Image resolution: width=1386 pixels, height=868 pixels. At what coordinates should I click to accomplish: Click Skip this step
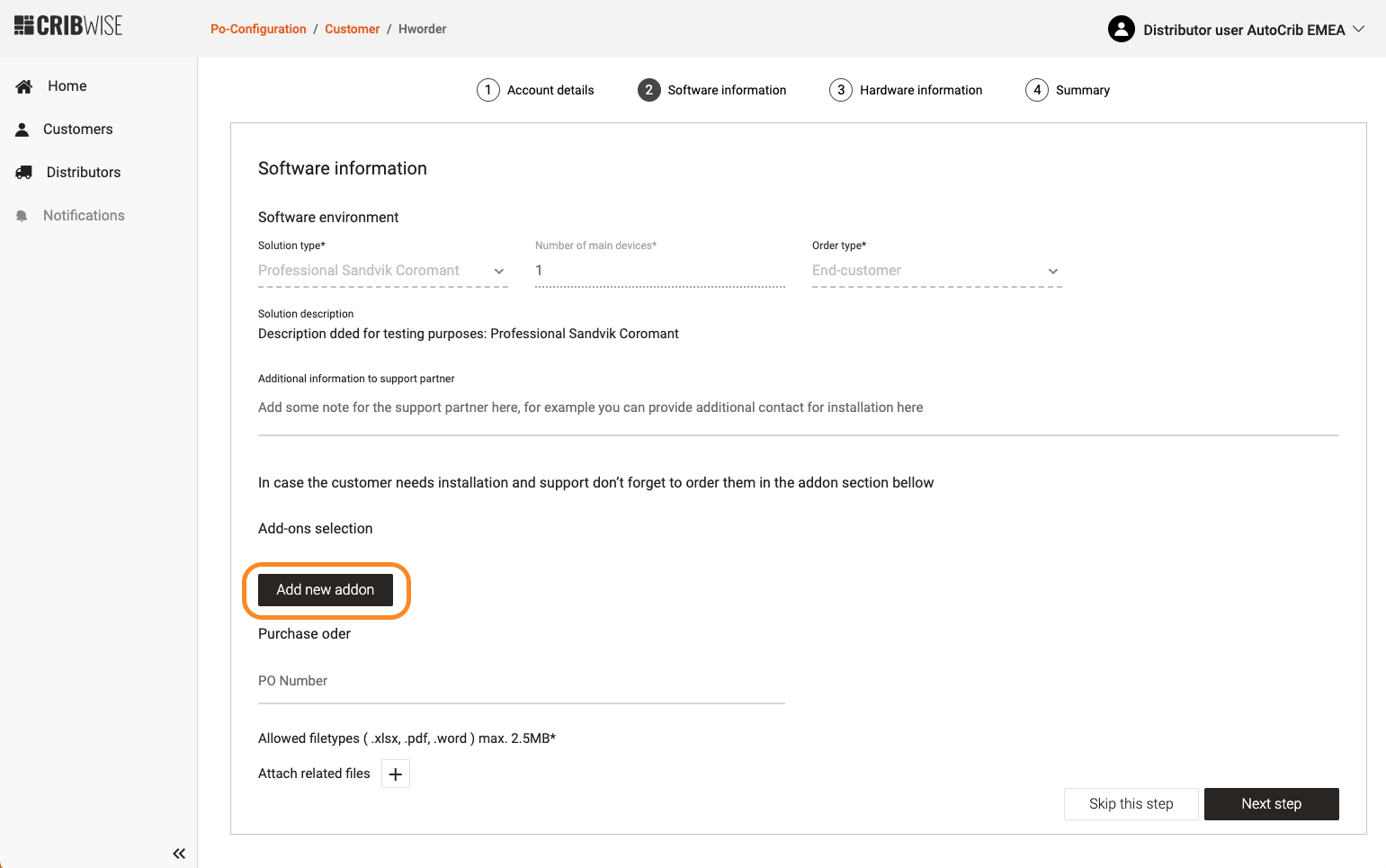click(x=1131, y=804)
